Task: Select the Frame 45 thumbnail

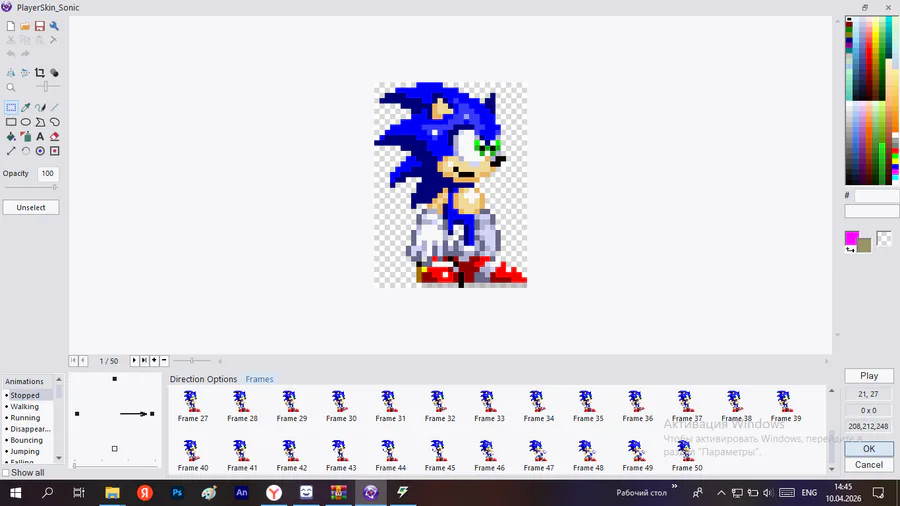Action: [x=440, y=456]
